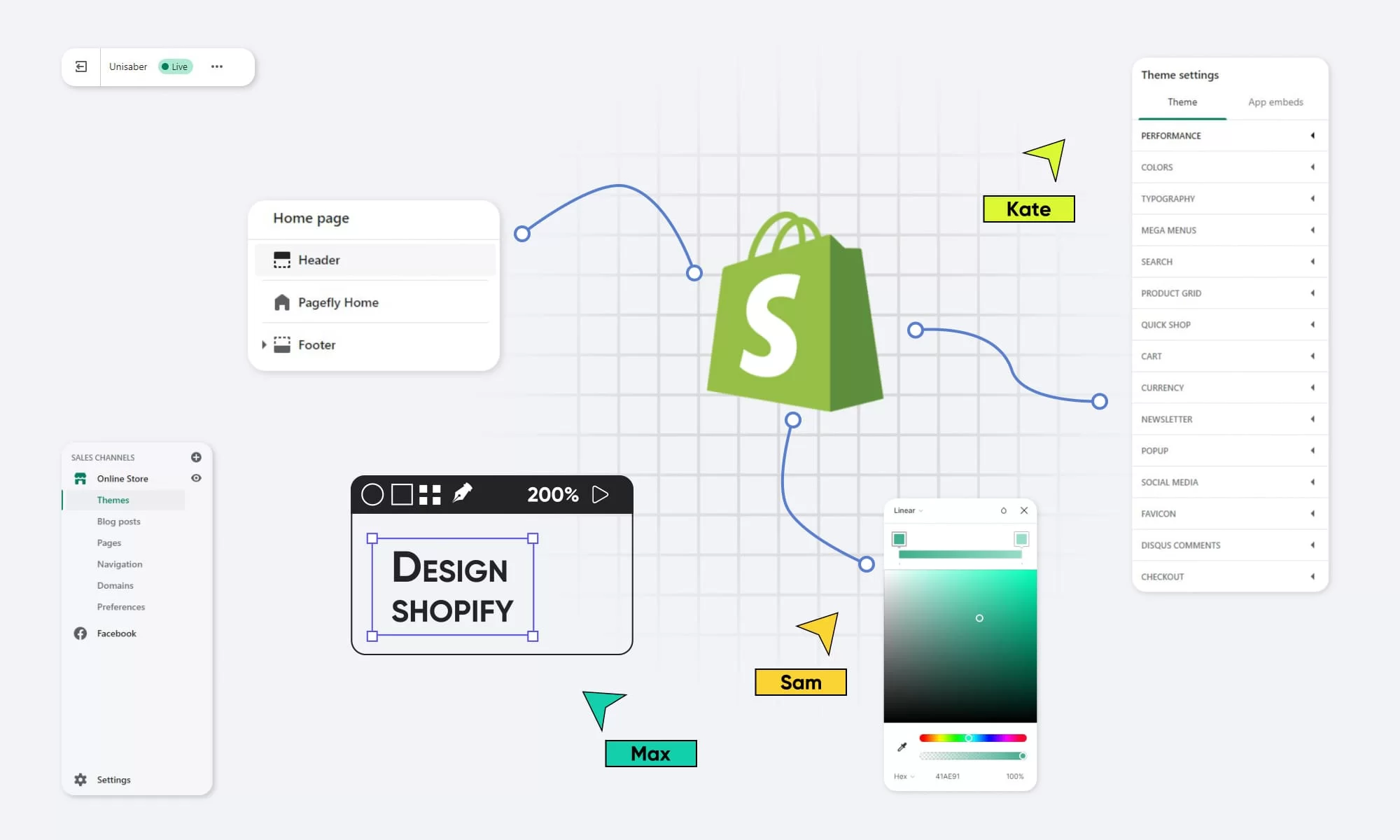Select the rectangle shape tool
This screenshot has height=840, width=1400.
point(400,493)
